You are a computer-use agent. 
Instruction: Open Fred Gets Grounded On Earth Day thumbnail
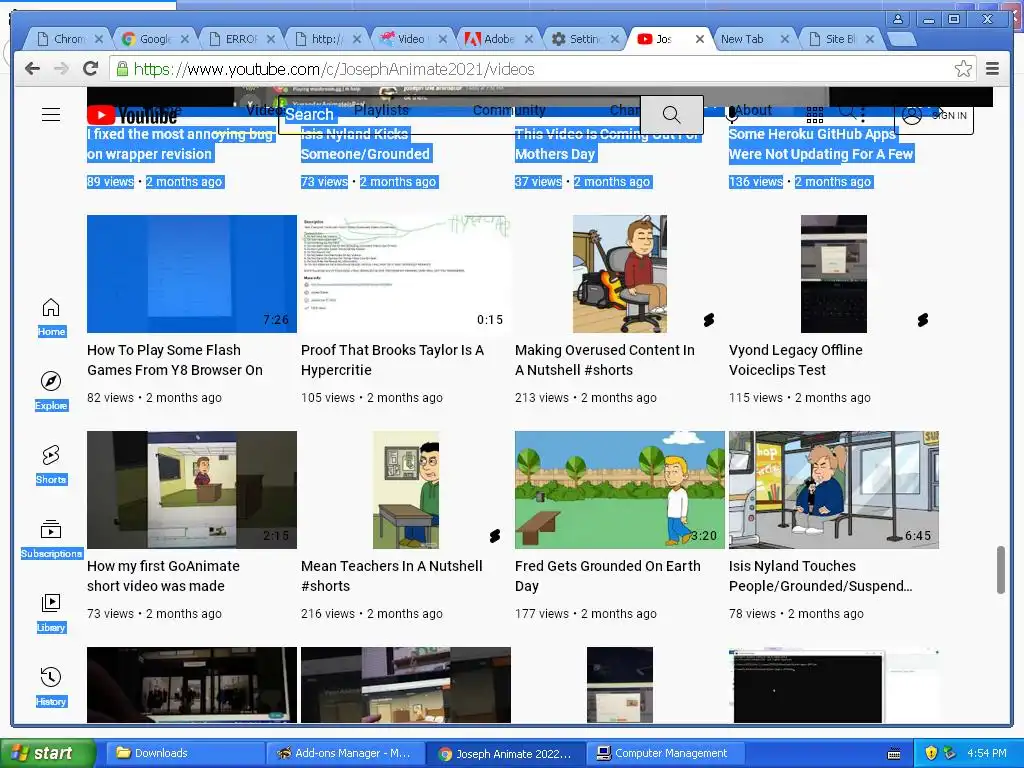coord(620,490)
